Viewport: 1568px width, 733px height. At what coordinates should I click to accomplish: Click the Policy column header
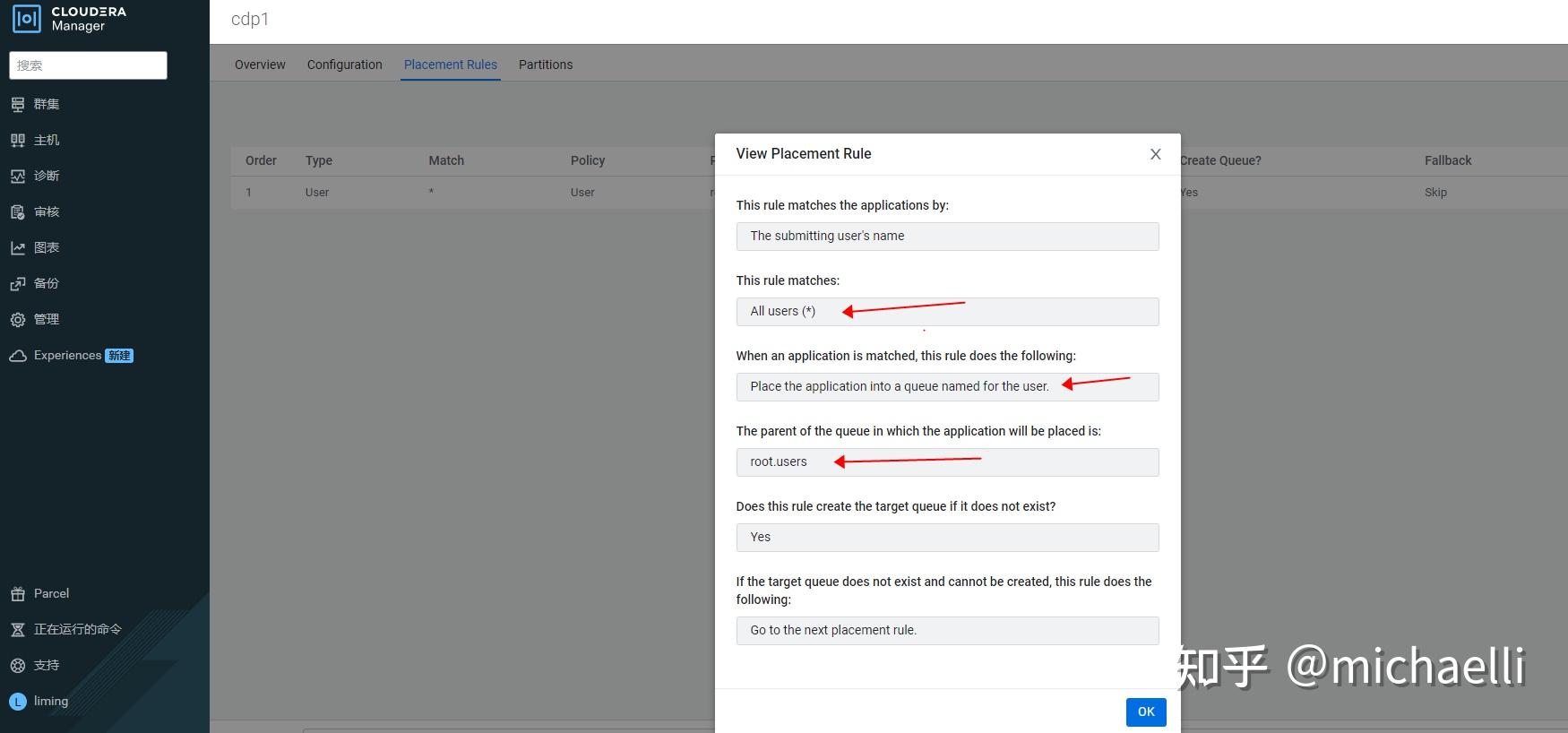pyautogui.click(x=588, y=160)
